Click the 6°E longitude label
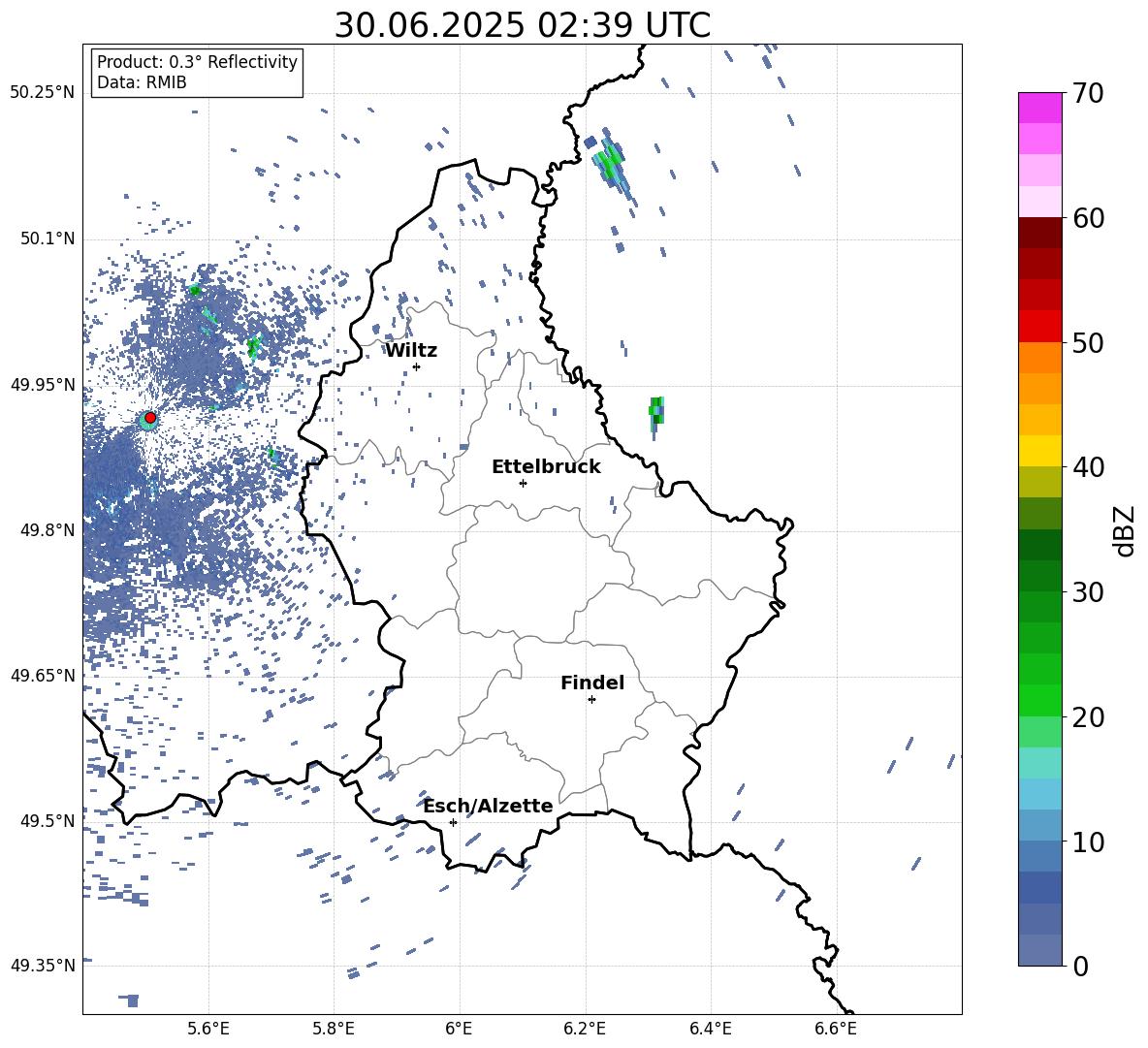 point(459,1029)
